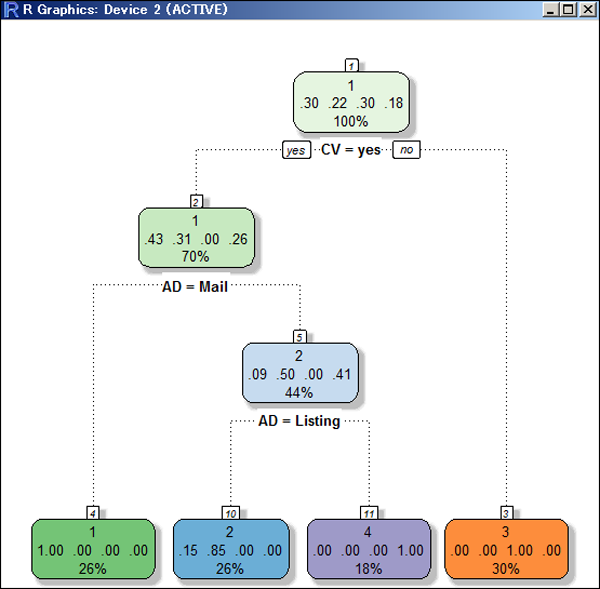Screen dimensions: 600x589
Task: Click the small node number 2 label
Action: point(196,201)
